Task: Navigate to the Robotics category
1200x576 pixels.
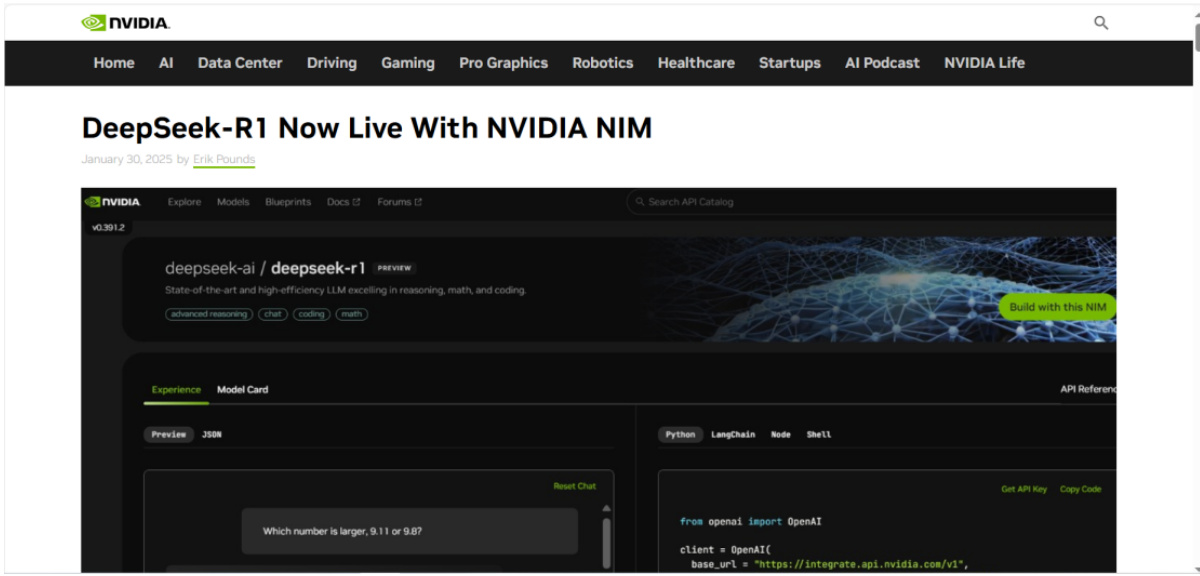Action: [x=603, y=63]
